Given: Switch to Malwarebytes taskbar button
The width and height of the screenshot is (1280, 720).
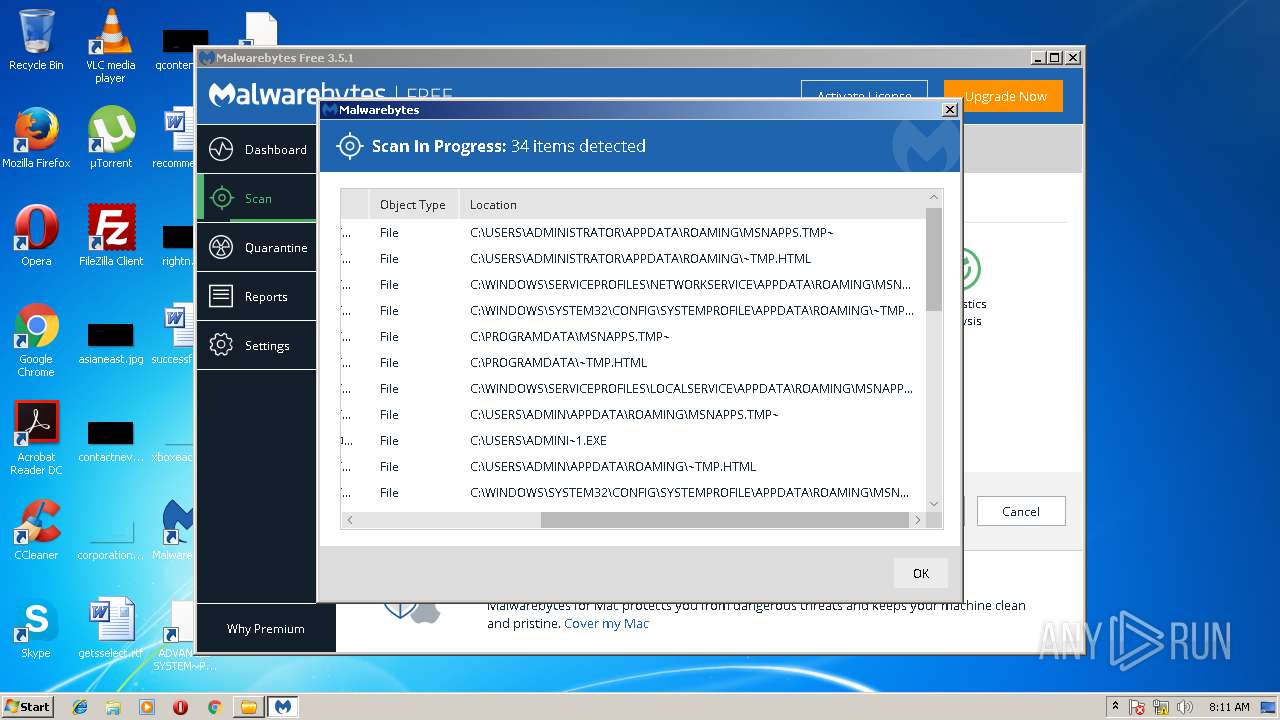Looking at the screenshot, I should (x=283, y=707).
